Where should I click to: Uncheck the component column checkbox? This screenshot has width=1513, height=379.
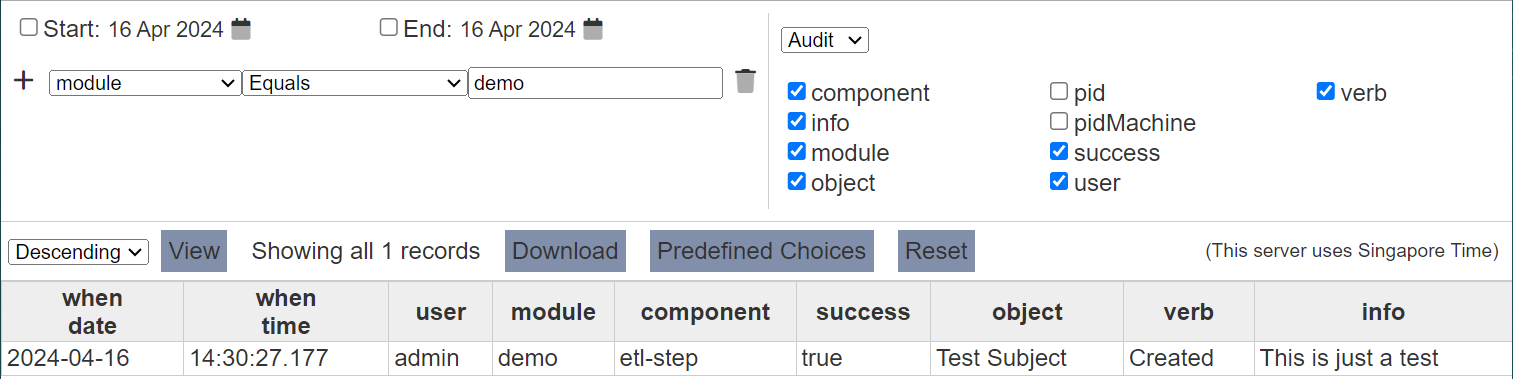coord(797,92)
